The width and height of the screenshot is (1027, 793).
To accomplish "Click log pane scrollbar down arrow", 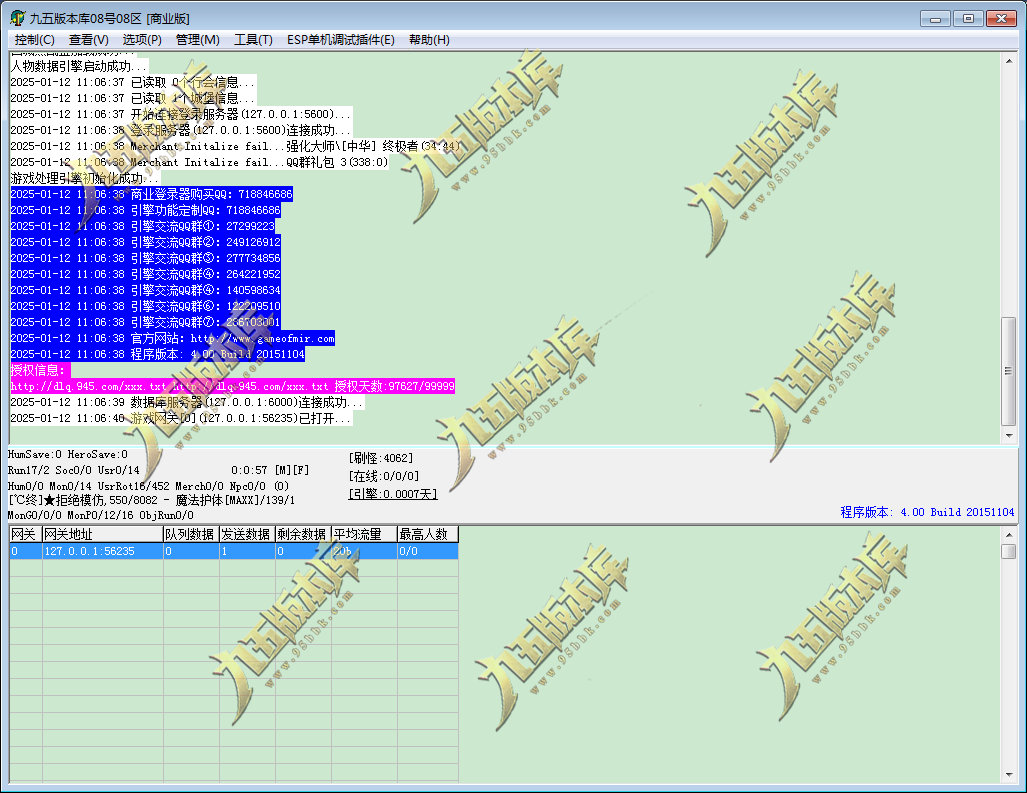I will pyautogui.click(x=1009, y=435).
